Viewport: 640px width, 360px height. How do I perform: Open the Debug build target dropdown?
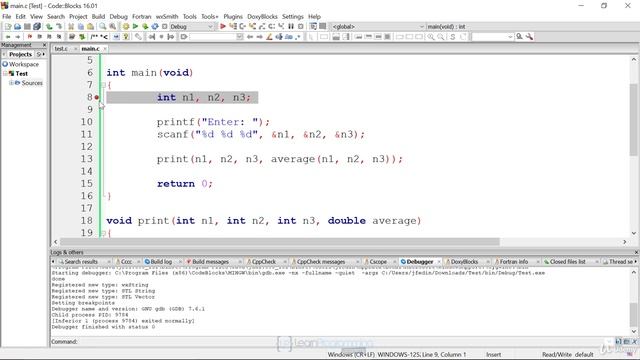pyautogui.click(x=191, y=27)
